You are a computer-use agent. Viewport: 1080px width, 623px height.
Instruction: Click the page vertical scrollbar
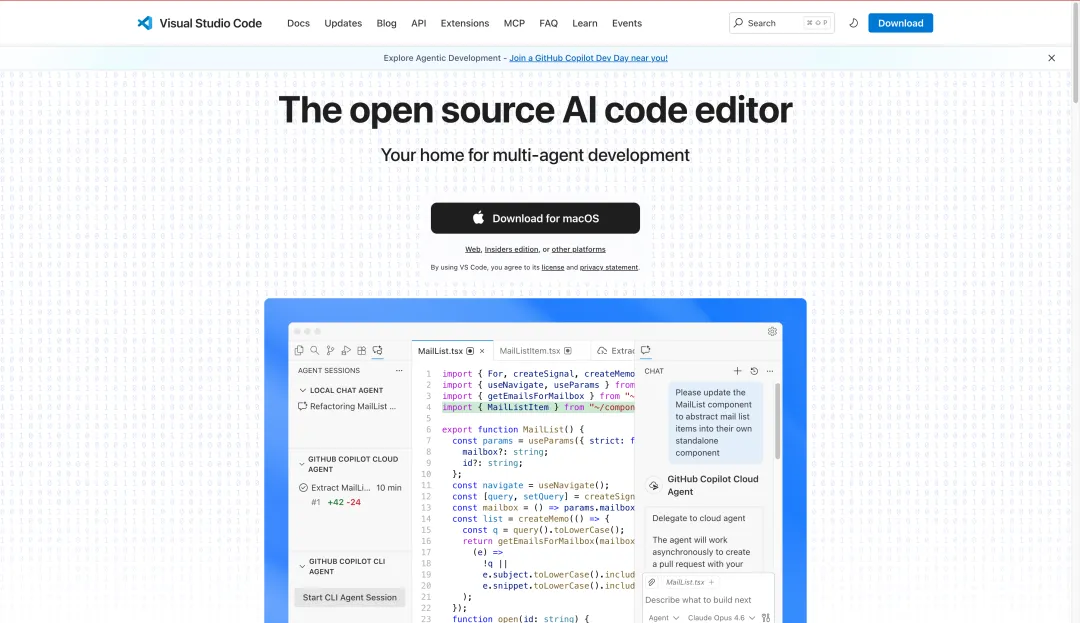1075,54
